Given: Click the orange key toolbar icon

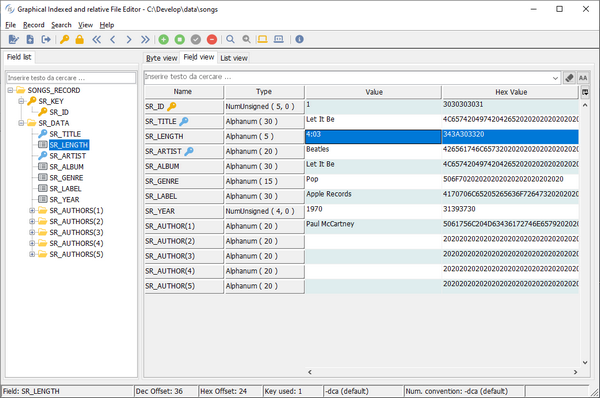Looking at the screenshot, I should coord(64,39).
